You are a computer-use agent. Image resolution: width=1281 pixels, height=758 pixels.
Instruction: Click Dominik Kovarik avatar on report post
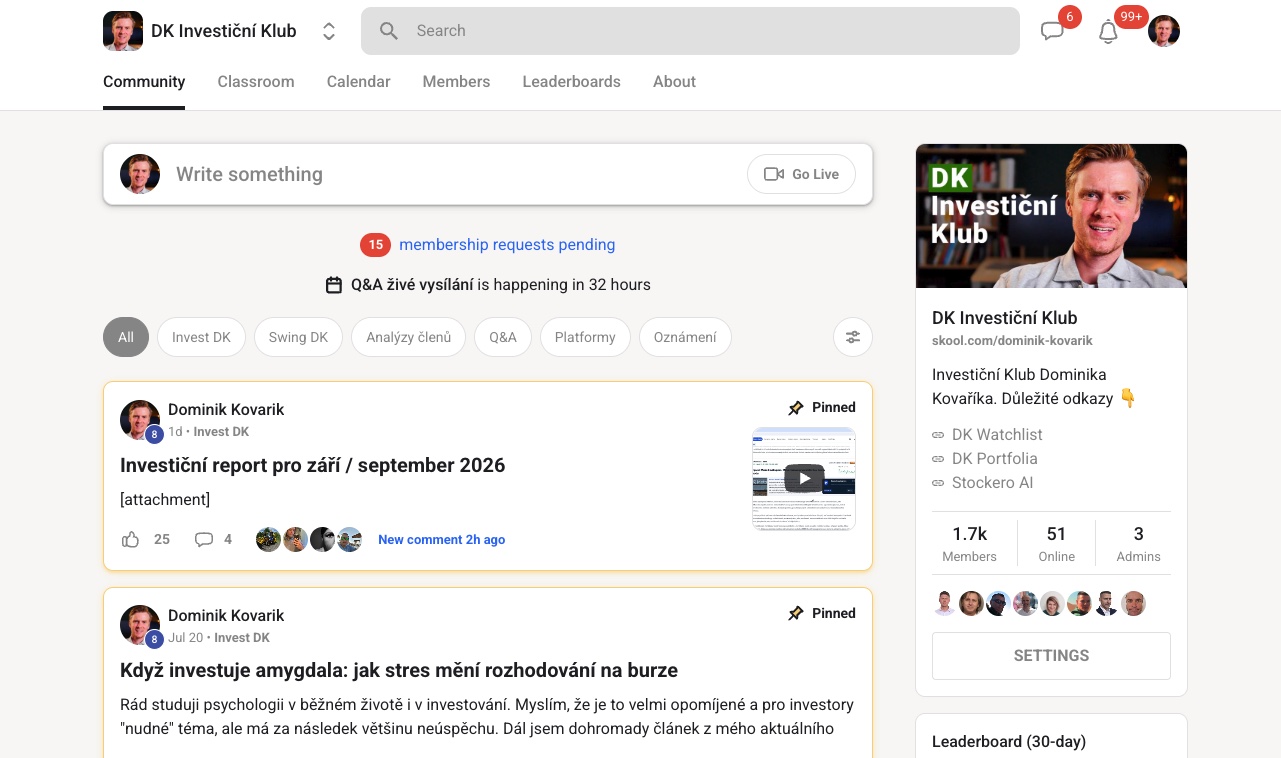click(140, 420)
